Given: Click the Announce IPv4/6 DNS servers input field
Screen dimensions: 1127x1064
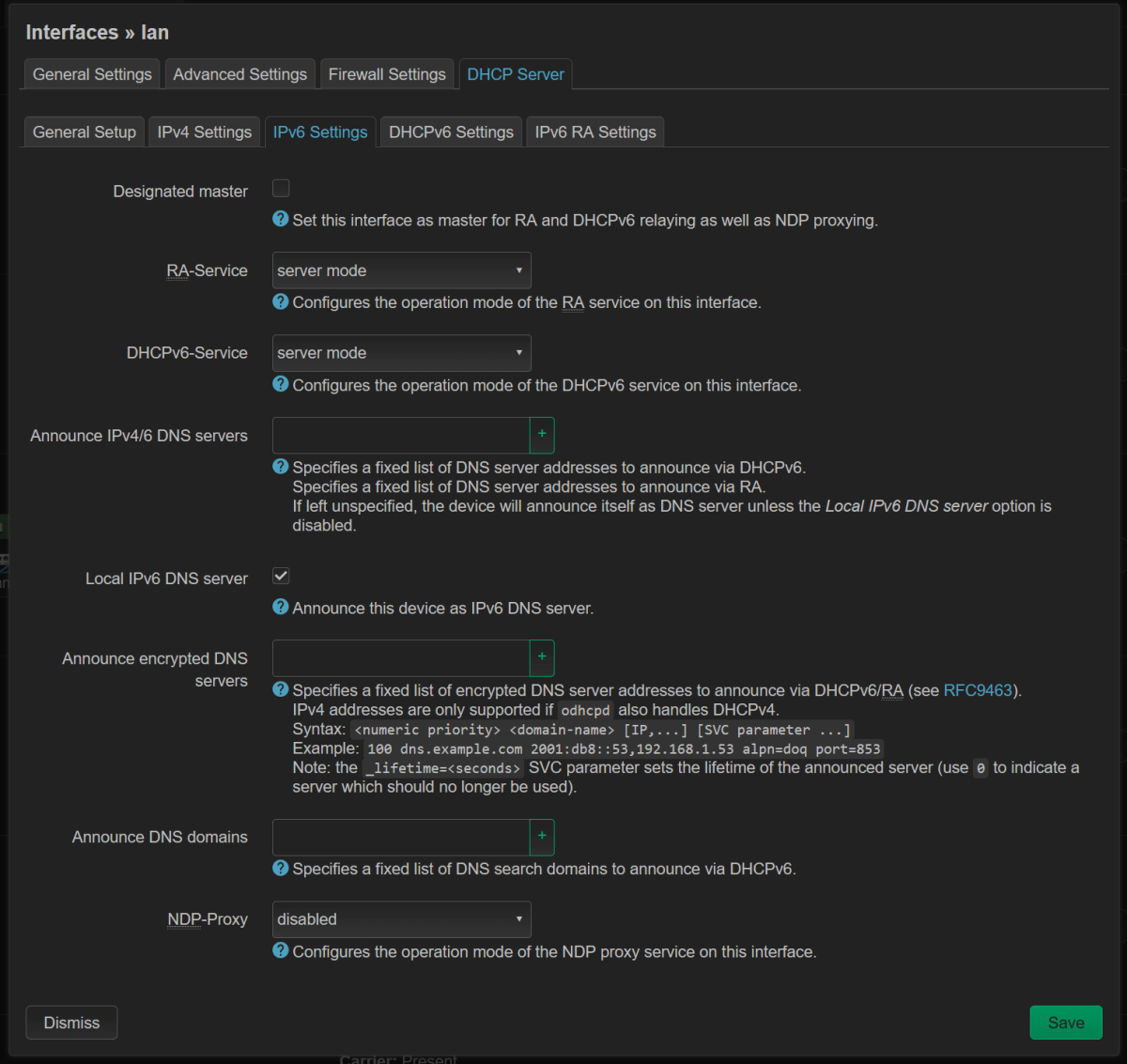Looking at the screenshot, I should [x=401, y=435].
